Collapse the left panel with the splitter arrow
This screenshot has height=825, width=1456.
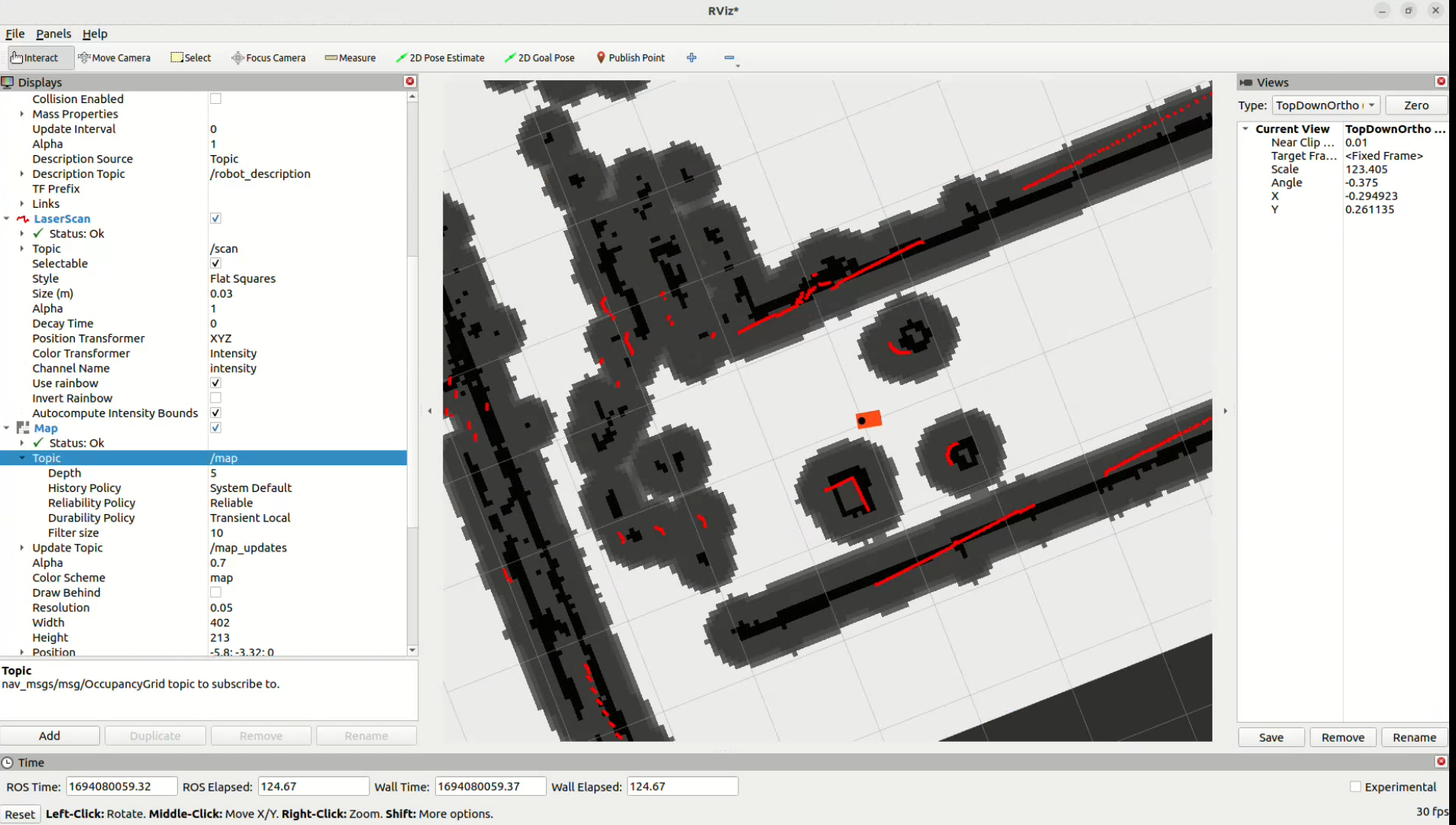[x=430, y=411]
